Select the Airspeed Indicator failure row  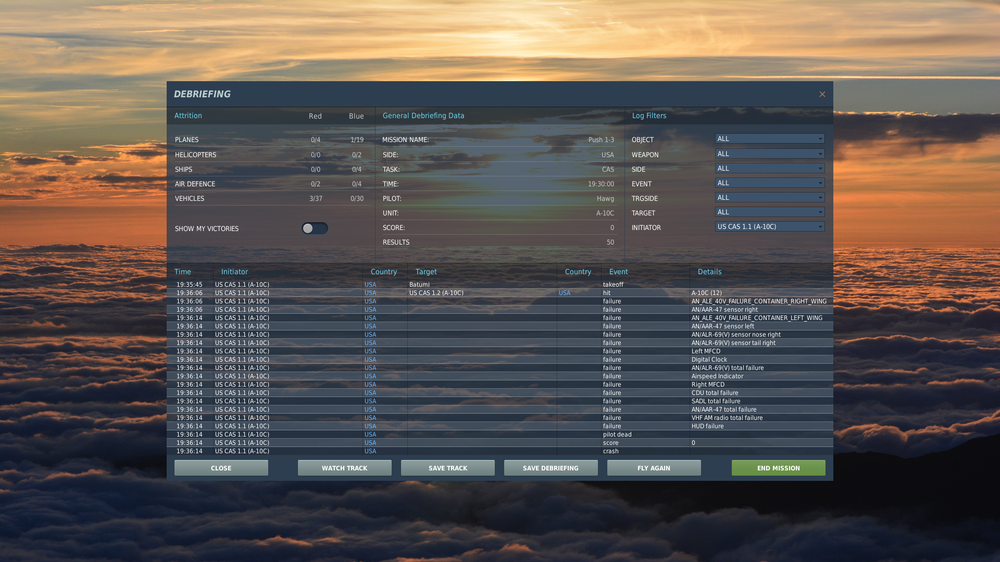501,376
